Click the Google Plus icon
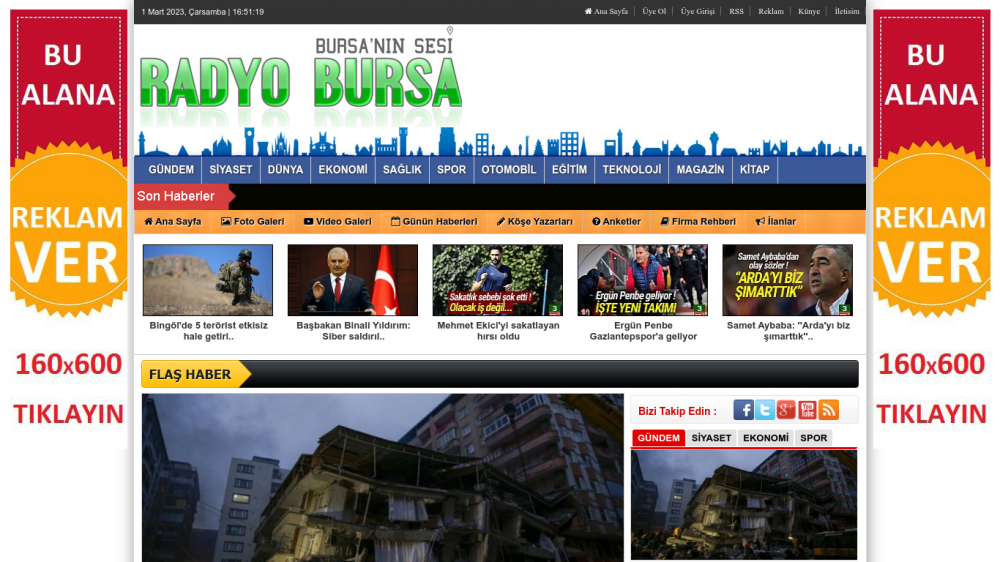 (x=786, y=410)
